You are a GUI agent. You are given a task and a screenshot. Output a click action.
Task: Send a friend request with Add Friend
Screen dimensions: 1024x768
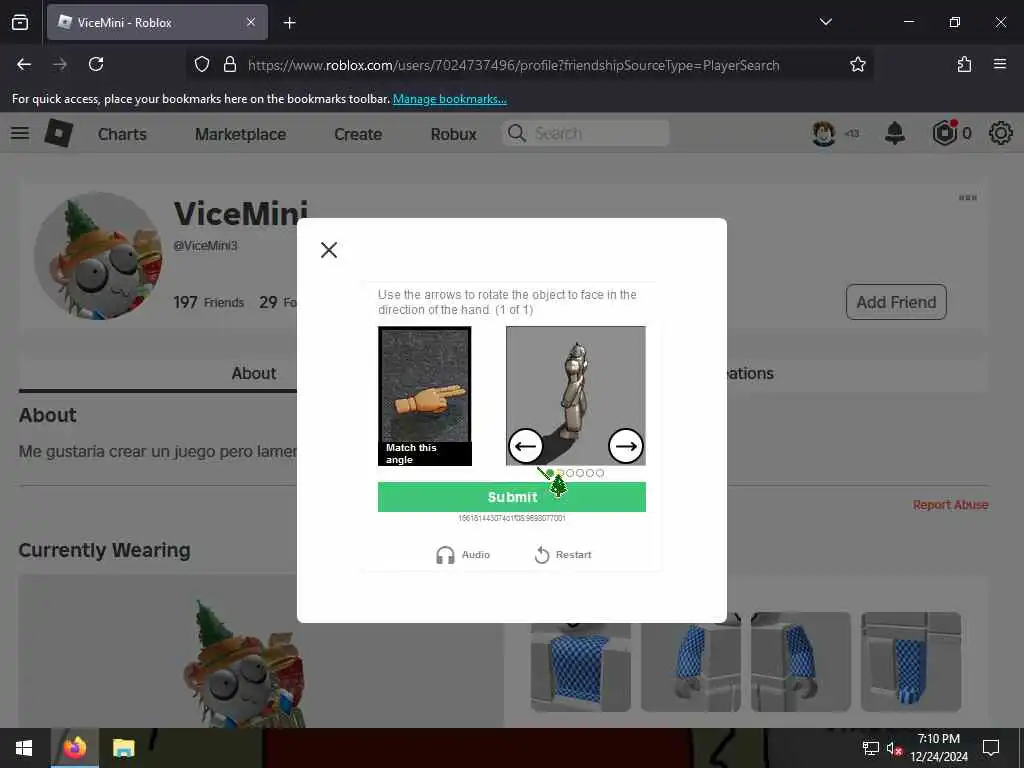(x=896, y=302)
